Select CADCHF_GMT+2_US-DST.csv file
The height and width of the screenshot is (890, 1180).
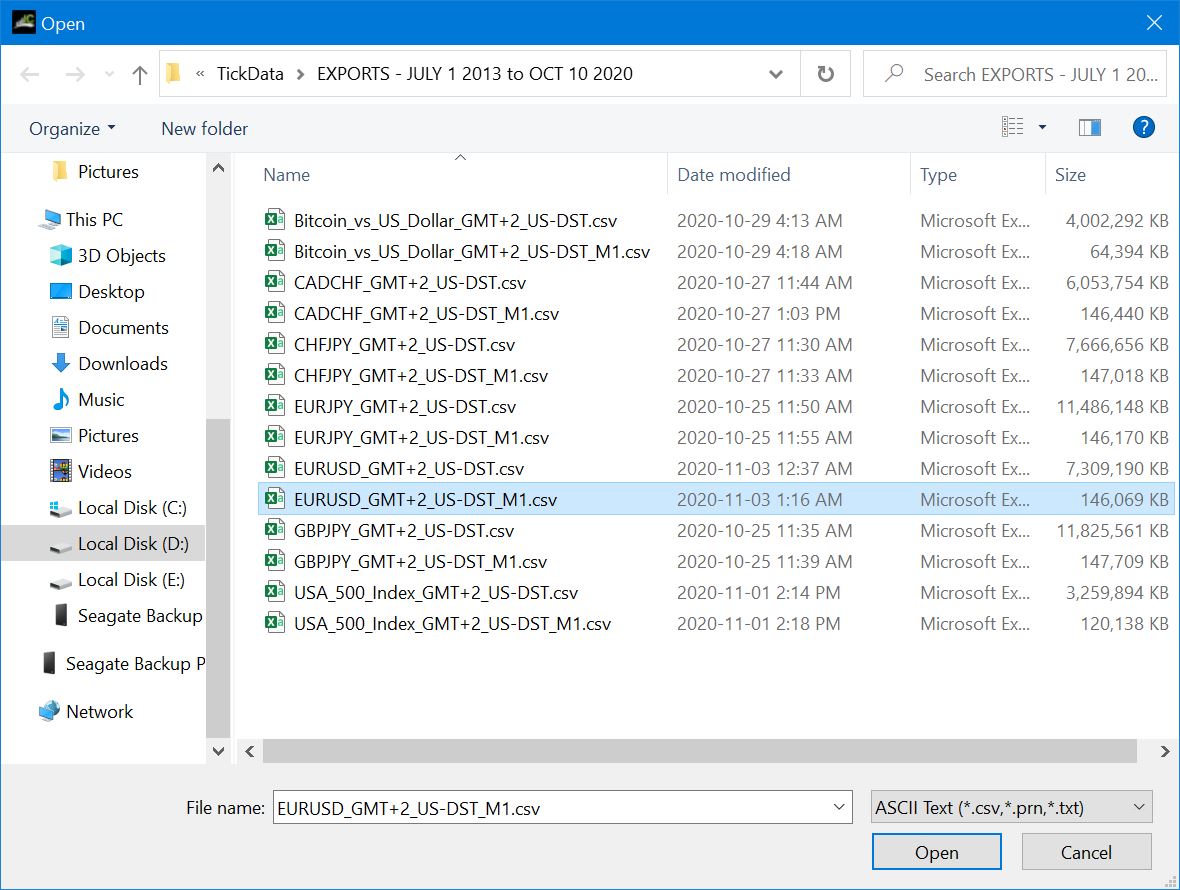coord(409,283)
